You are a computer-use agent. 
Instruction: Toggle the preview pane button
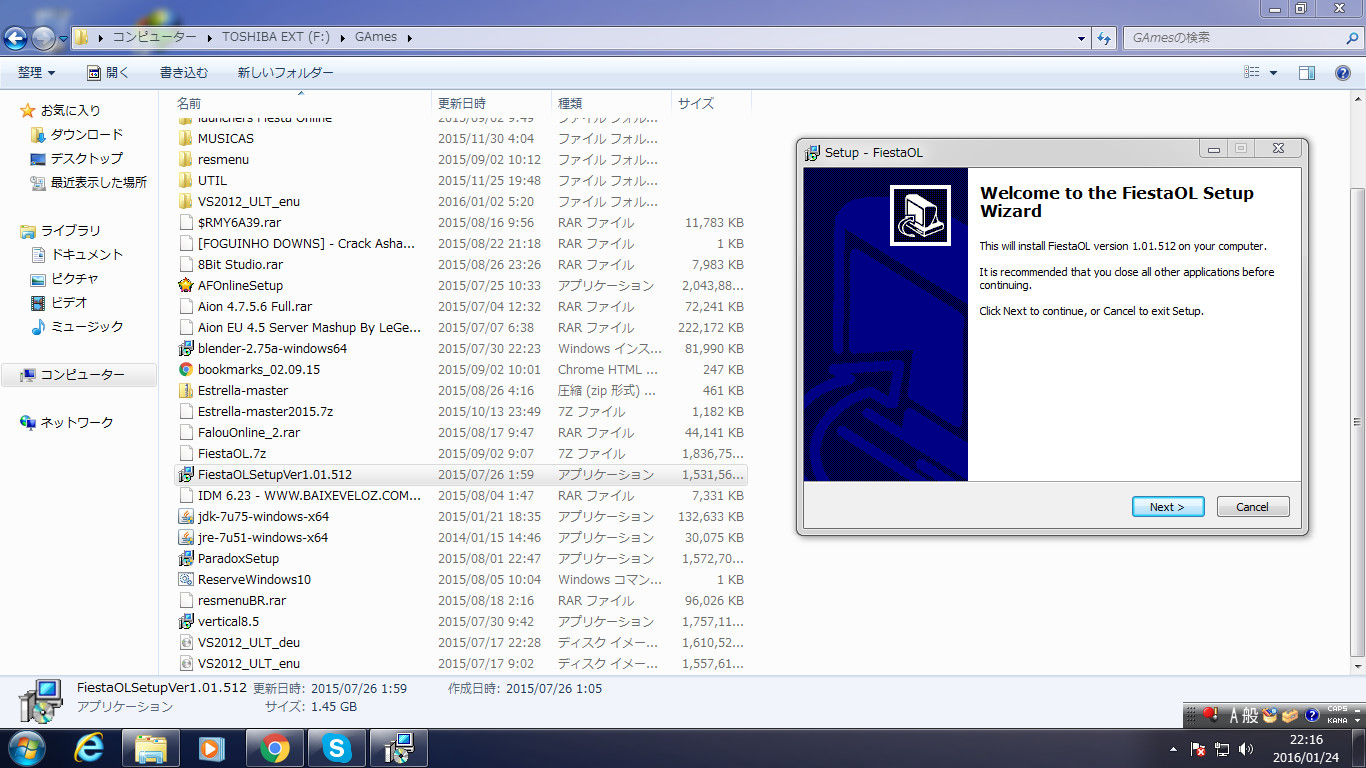[1307, 72]
